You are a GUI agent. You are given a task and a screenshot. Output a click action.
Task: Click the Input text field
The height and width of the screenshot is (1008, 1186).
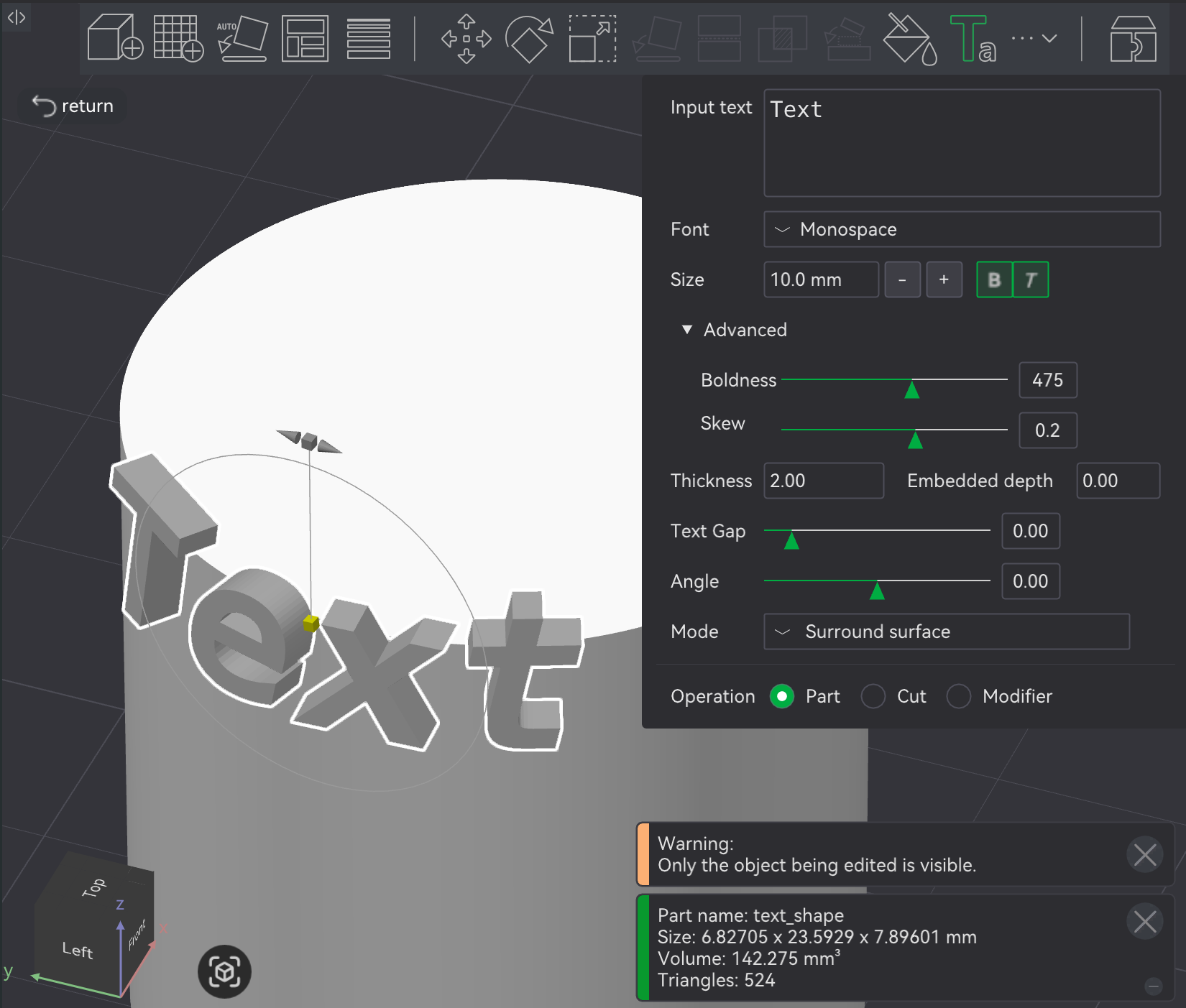pos(962,143)
